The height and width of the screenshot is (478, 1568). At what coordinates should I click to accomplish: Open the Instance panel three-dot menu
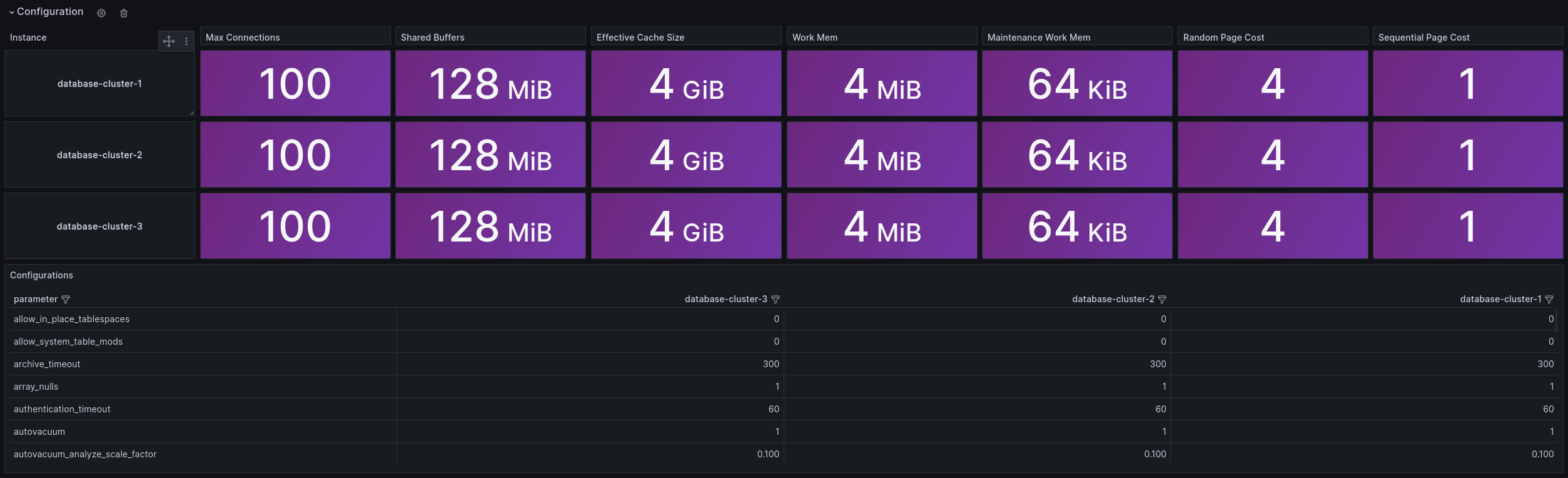pos(186,41)
